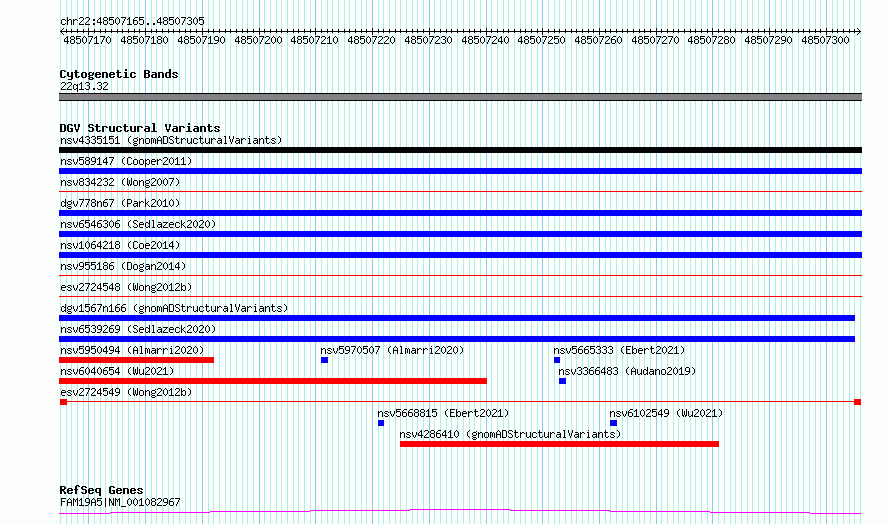Viewport: 890px width, 524px height.
Task: Click the blue nsv589147 variant bar
Action: point(460,171)
